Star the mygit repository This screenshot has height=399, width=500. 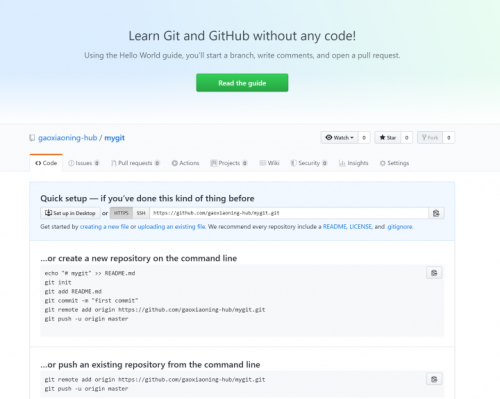coord(388,138)
